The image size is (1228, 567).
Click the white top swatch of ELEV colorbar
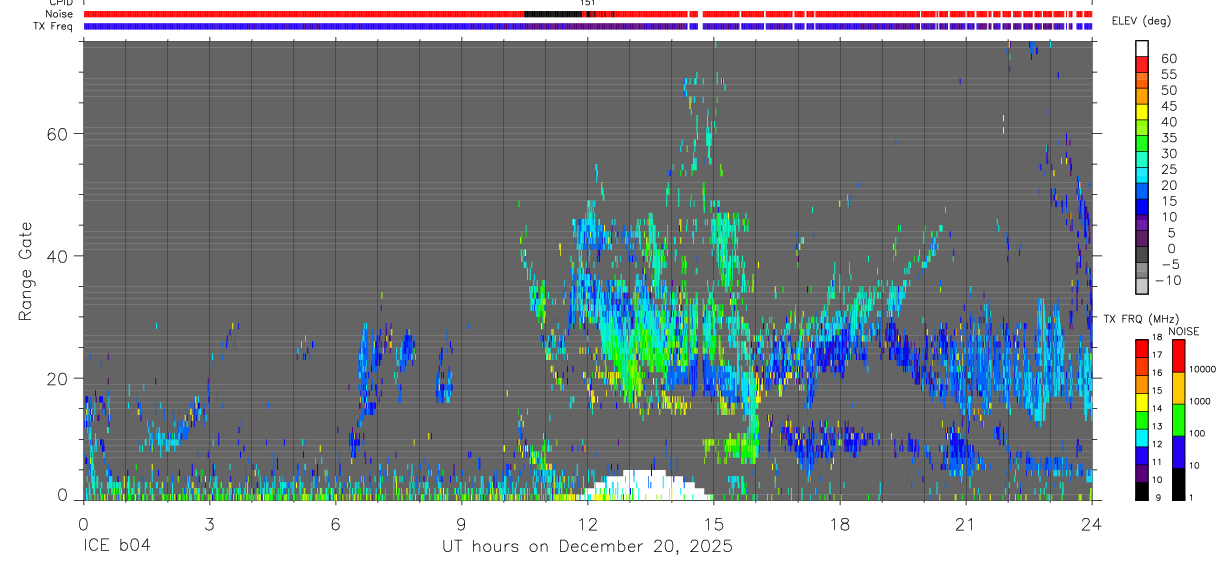pyautogui.click(x=1142, y=46)
